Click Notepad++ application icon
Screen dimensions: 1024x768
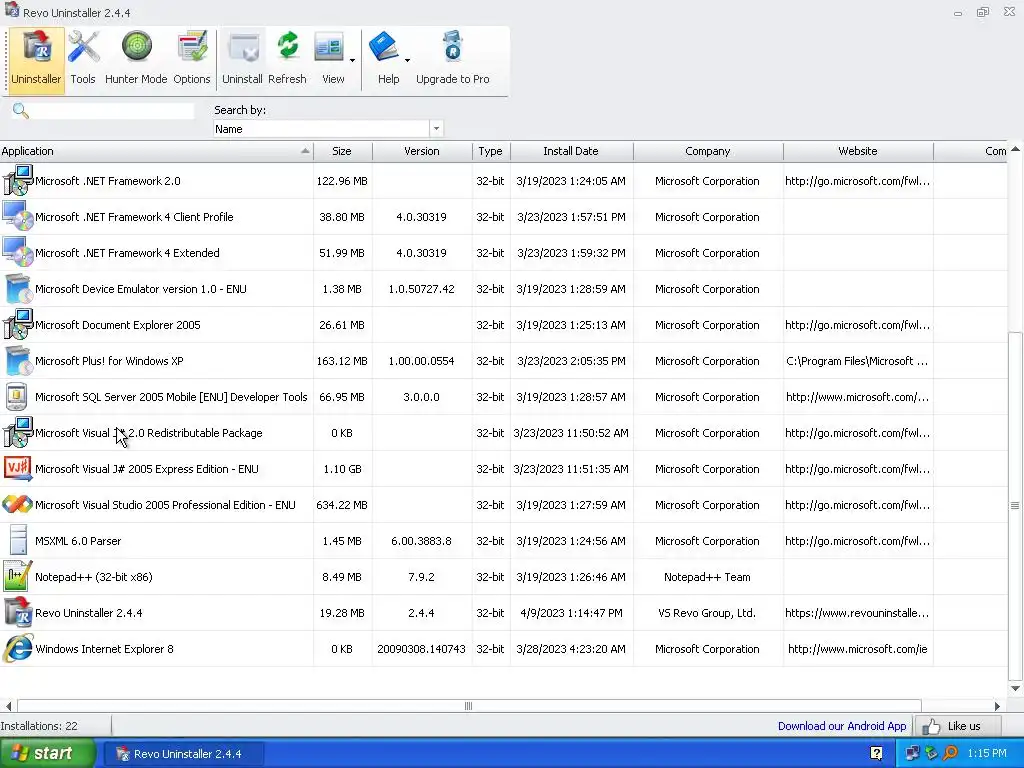pyautogui.click(x=18, y=576)
